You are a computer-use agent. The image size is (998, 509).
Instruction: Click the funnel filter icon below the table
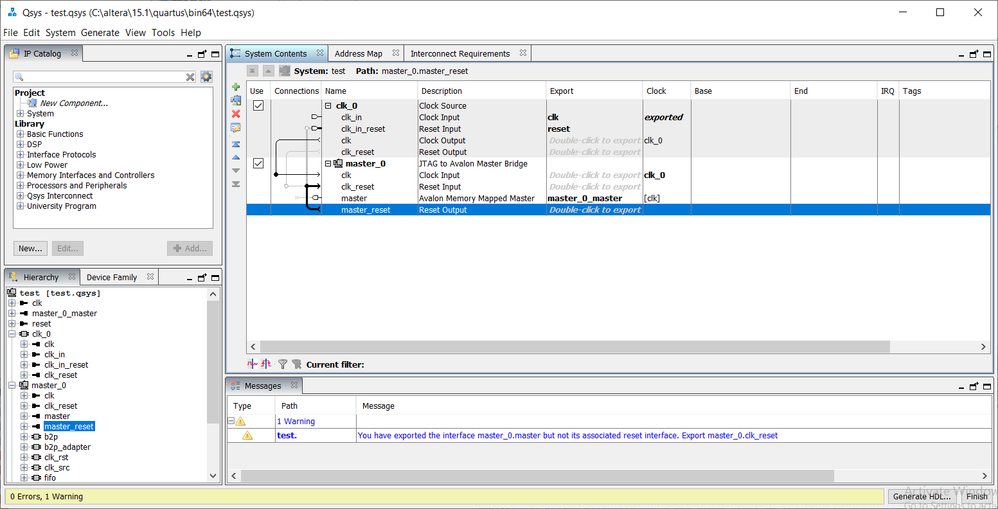282,365
